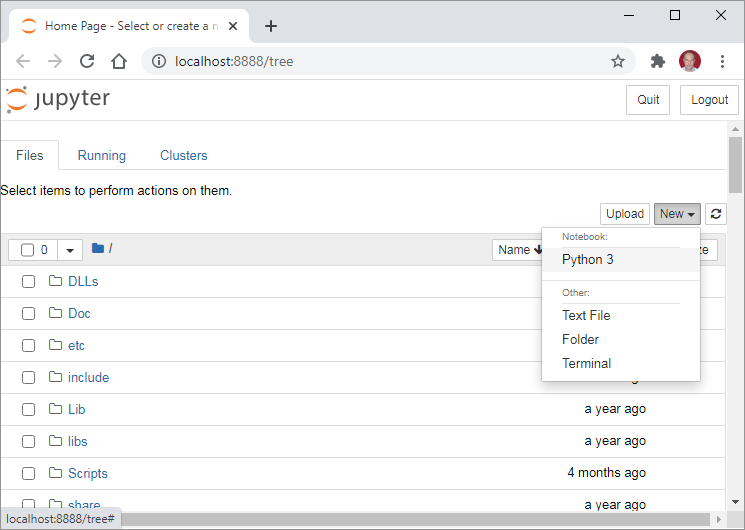Click the blue root folder icon

coord(98,248)
